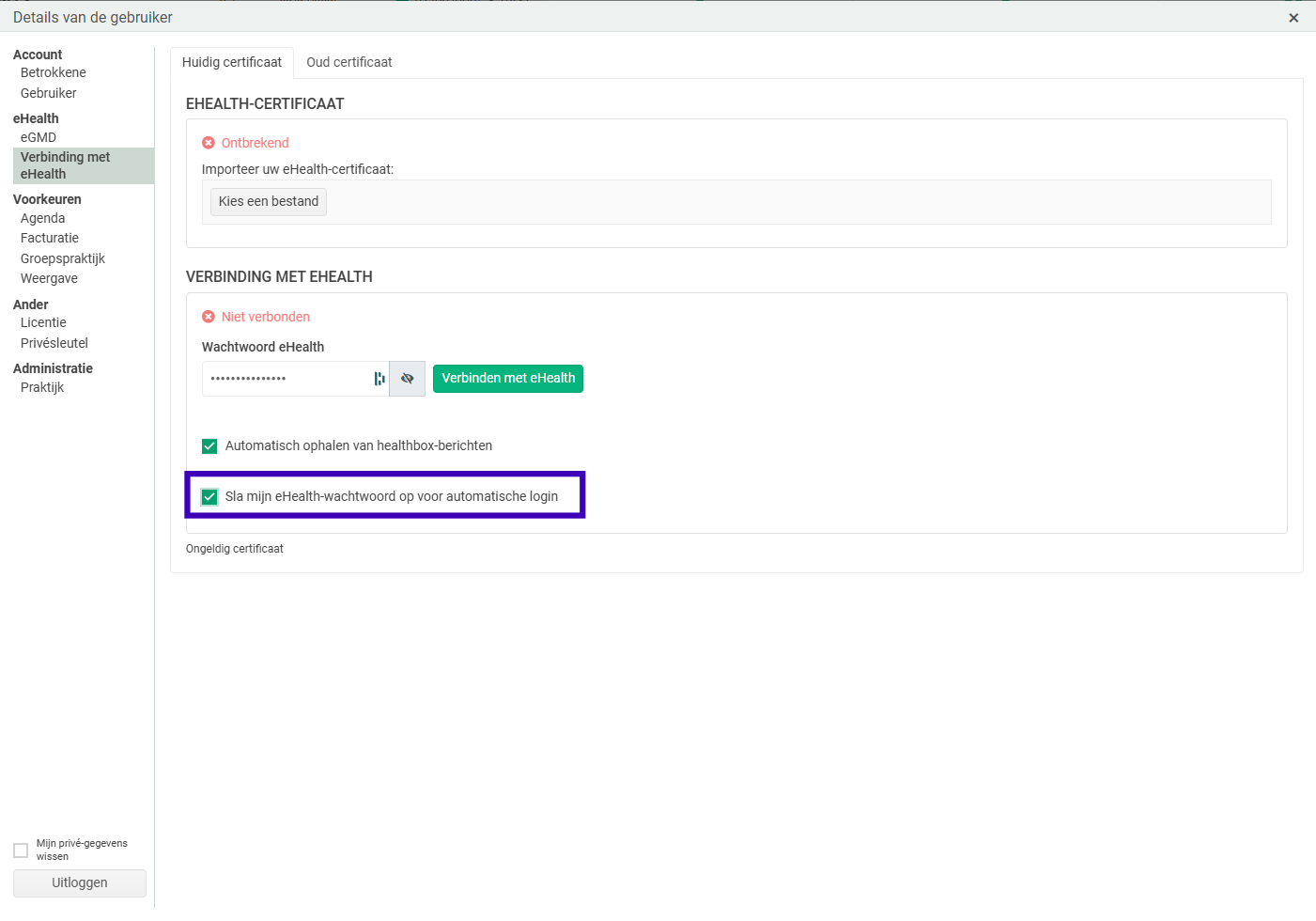1316x921 pixels.
Task: Open Praktijk under Administratie
Action: pos(42,387)
